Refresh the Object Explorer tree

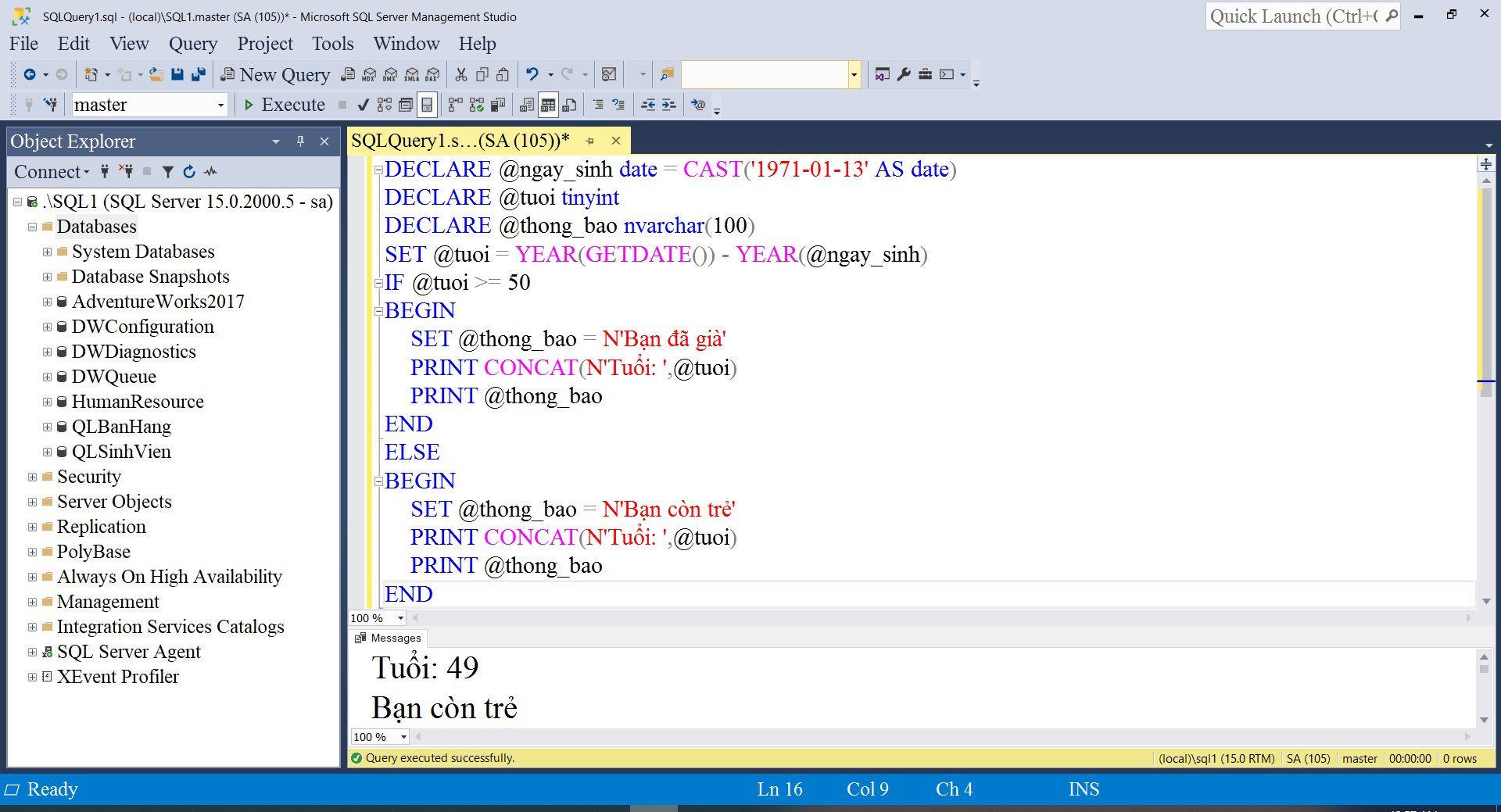(189, 172)
